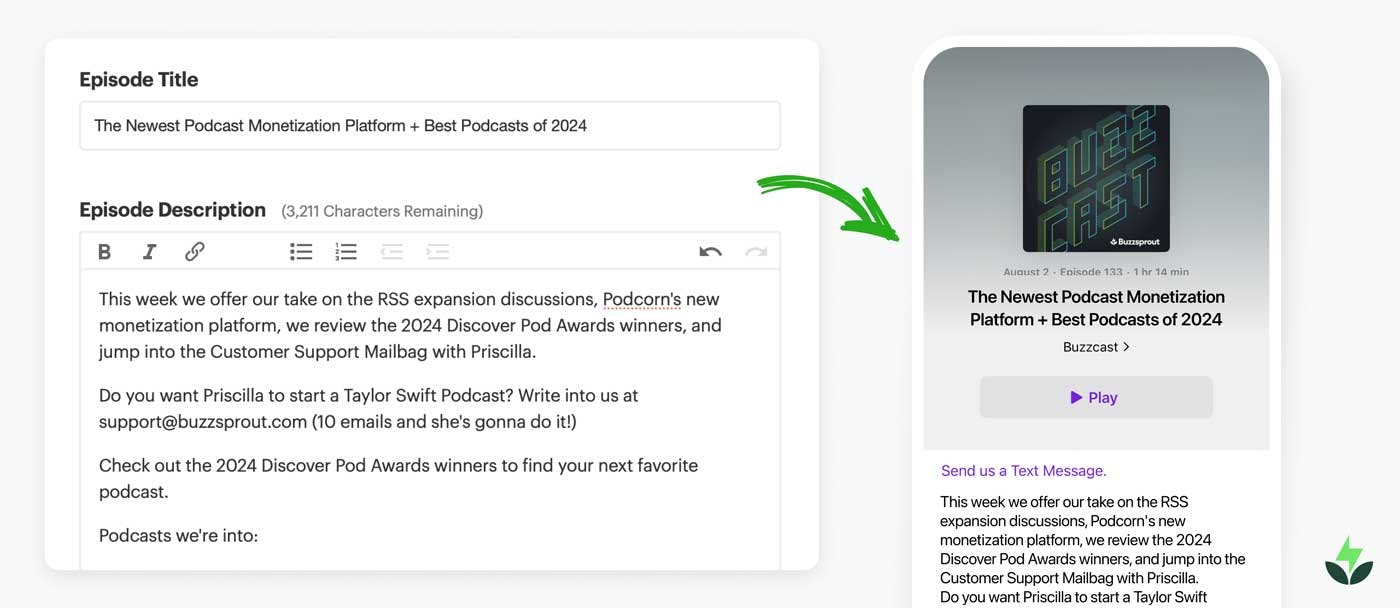The height and width of the screenshot is (608, 1400).
Task: Increase text indentation
Action: click(437, 251)
